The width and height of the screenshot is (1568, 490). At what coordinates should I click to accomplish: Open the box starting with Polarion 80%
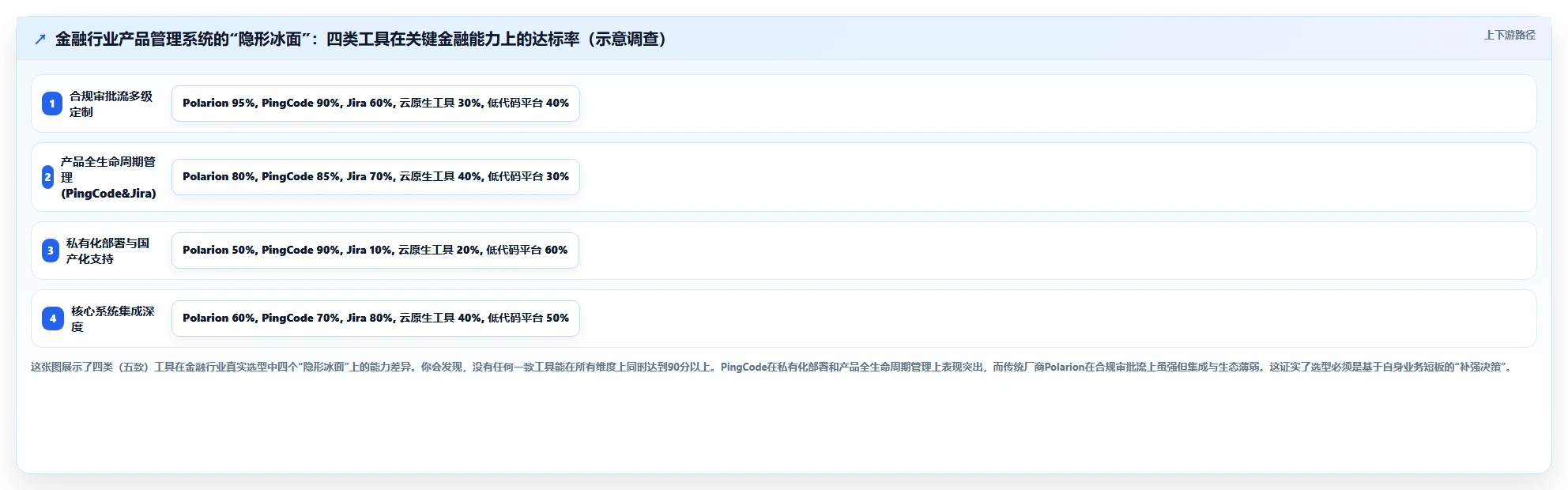tap(375, 177)
